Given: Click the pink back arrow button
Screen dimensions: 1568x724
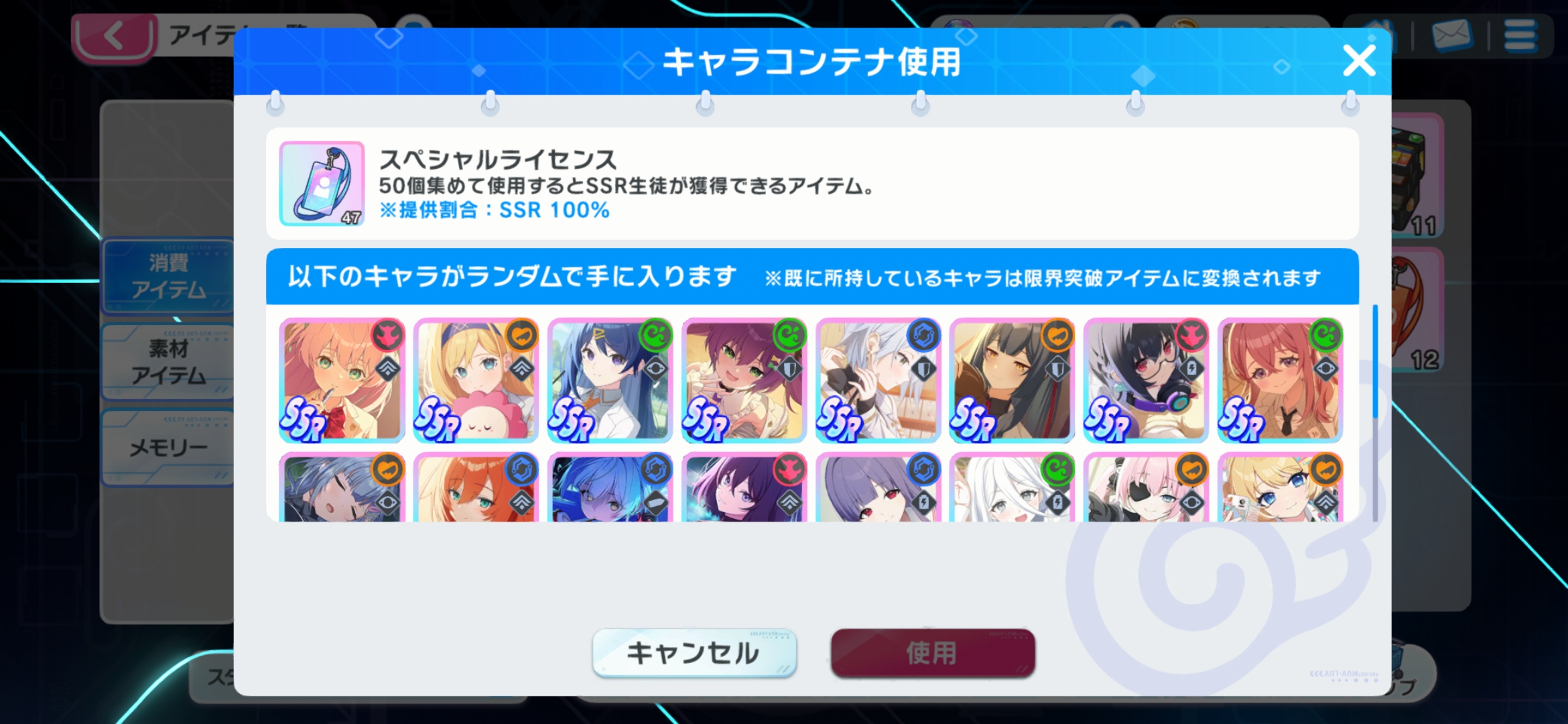Looking at the screenshot, I should pos(114,37).
